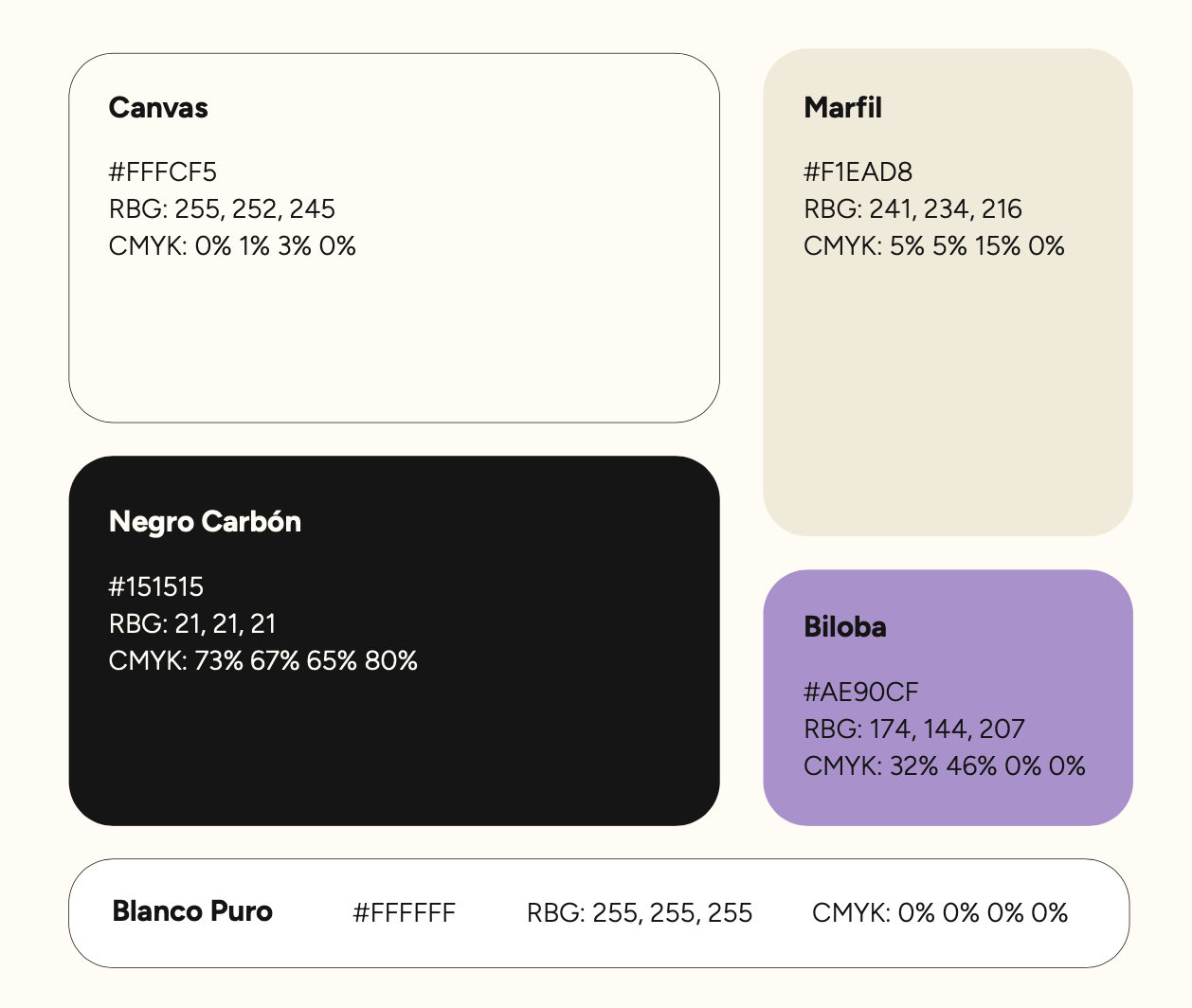1192x1008 pixels.
Task: Click the #AE90CF hex code
Action: click(x=861, y=693)
